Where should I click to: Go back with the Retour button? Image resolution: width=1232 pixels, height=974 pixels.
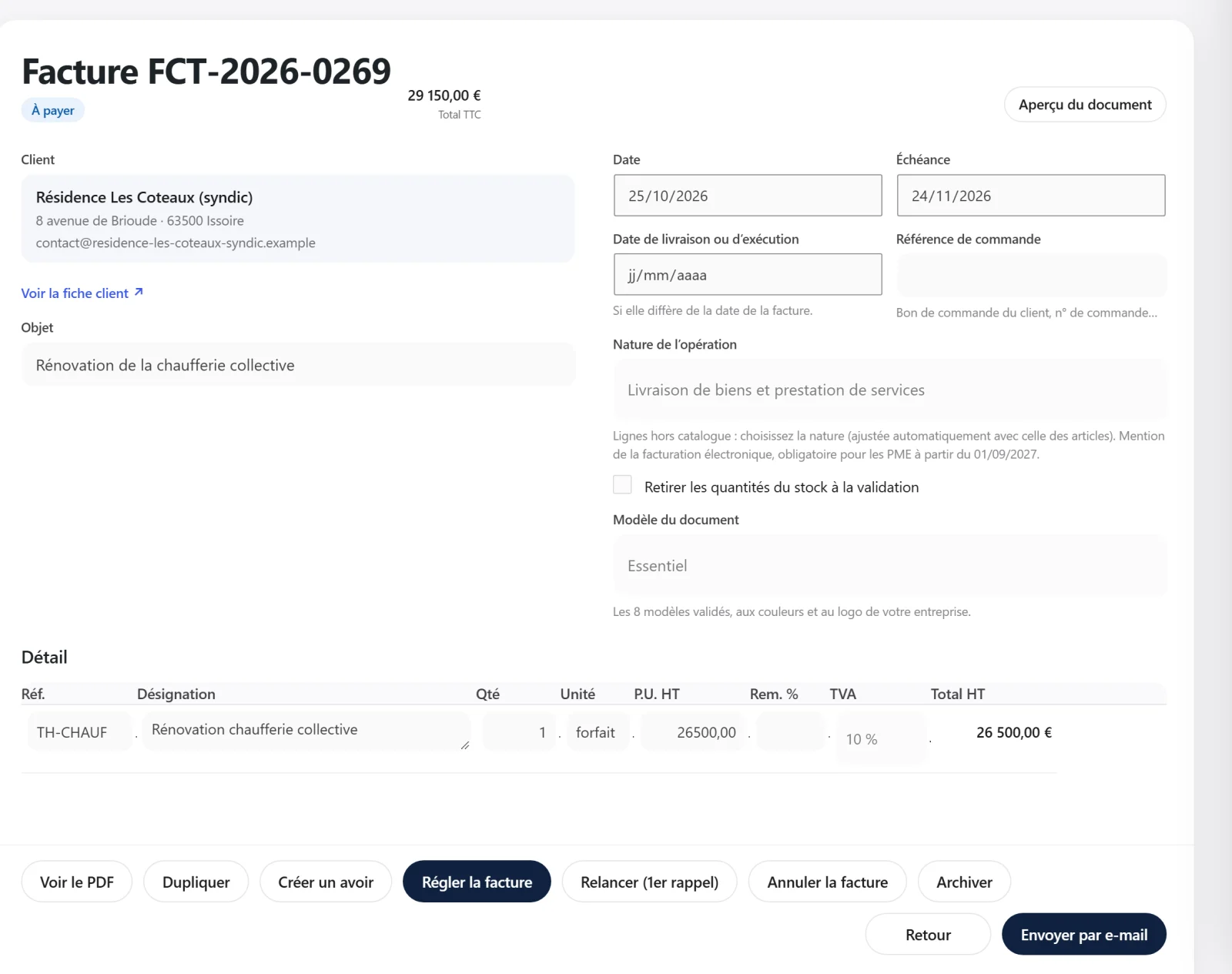point(928,934)
